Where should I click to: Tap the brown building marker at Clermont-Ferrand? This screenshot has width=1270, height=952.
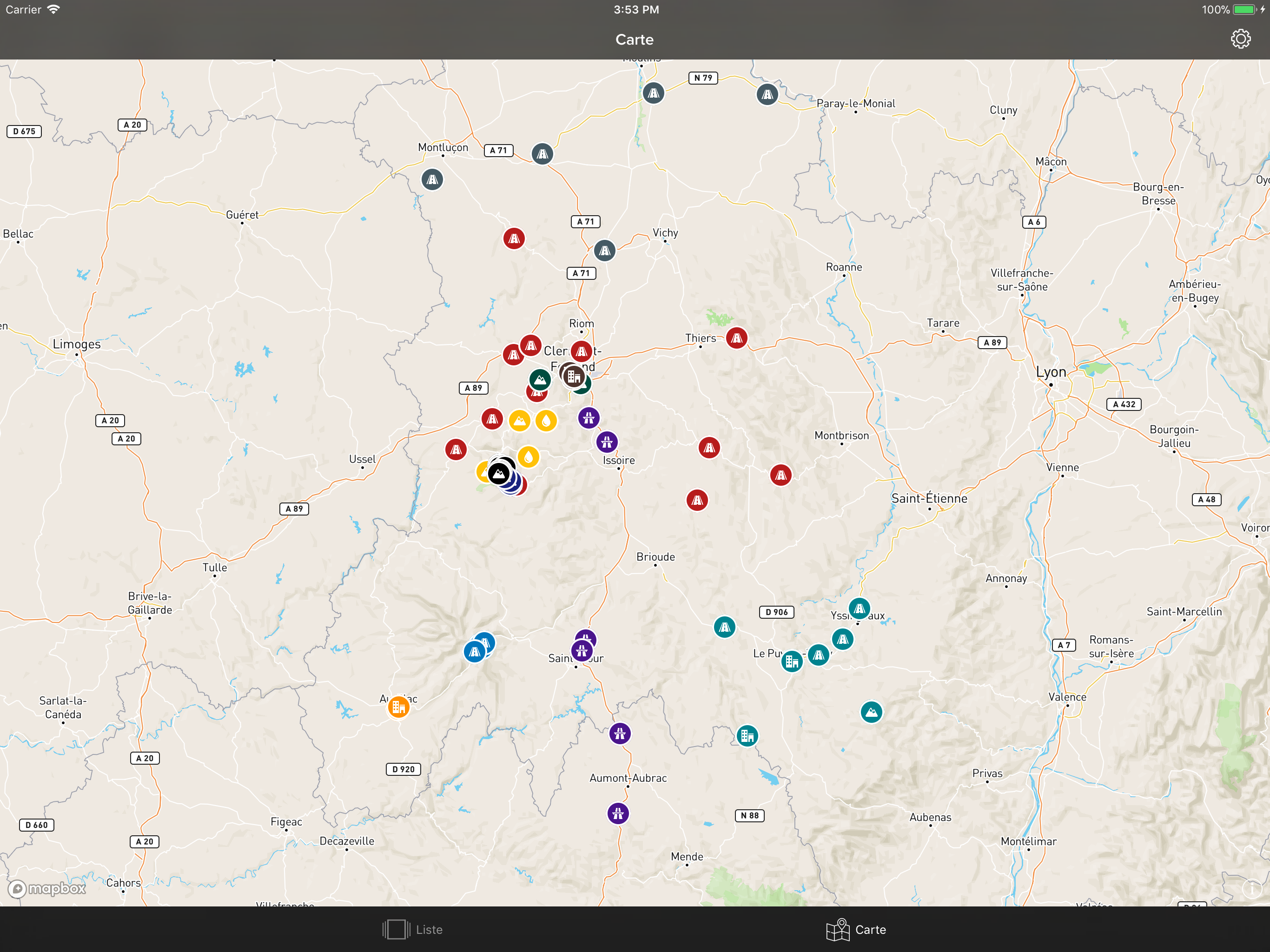(x=573, y=377)
